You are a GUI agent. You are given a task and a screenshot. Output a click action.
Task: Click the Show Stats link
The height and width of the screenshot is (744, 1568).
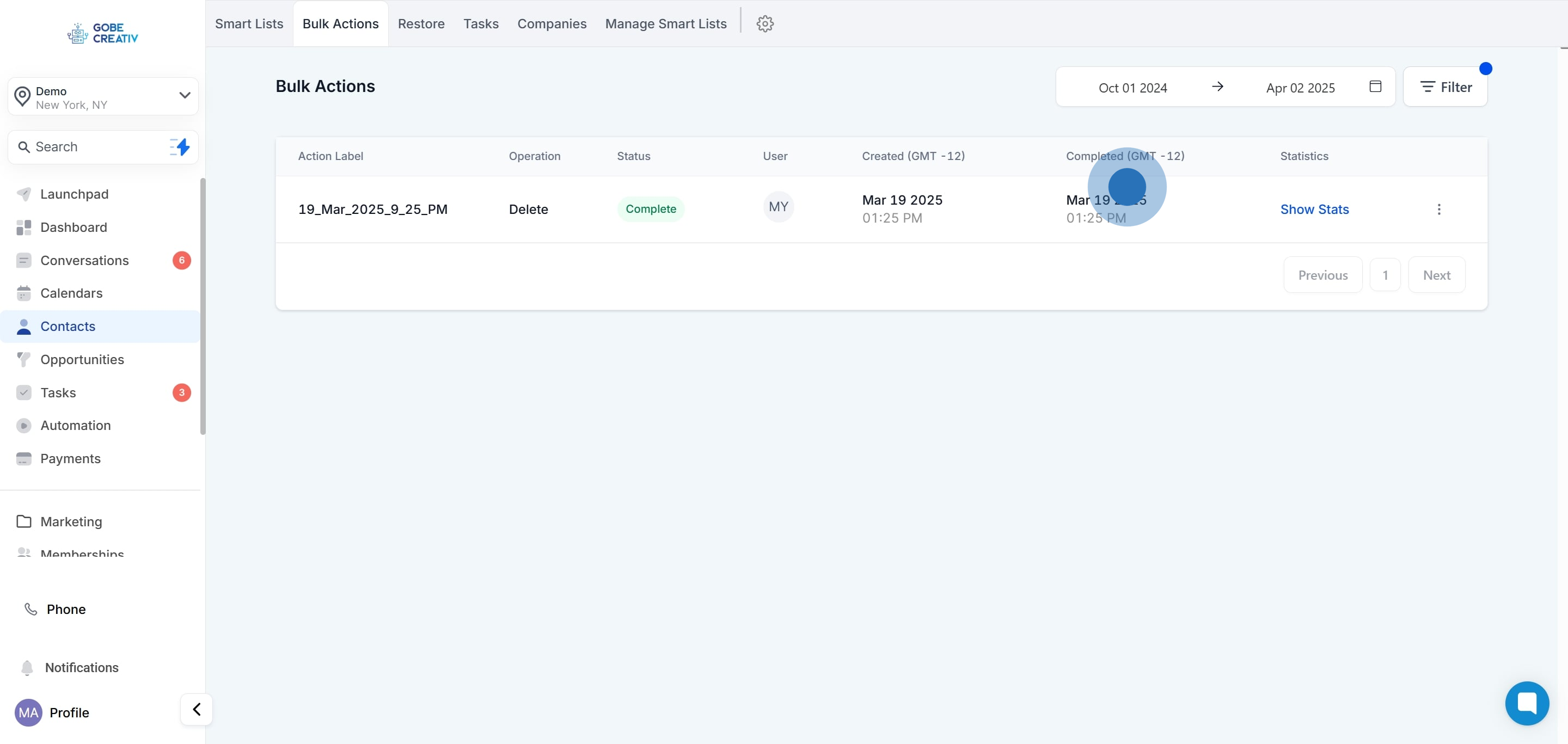click(x=1314, y=210)
